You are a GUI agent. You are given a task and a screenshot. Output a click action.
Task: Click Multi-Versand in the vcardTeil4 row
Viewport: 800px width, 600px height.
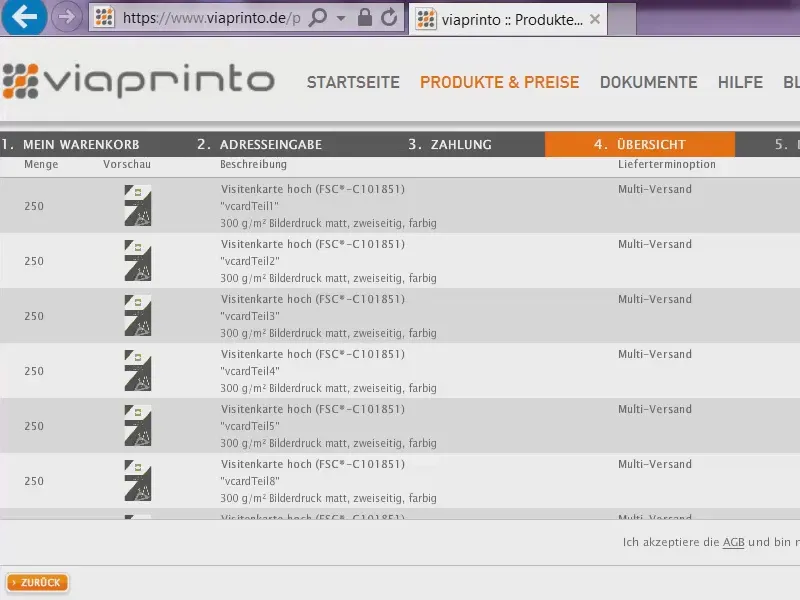(655, 355)
